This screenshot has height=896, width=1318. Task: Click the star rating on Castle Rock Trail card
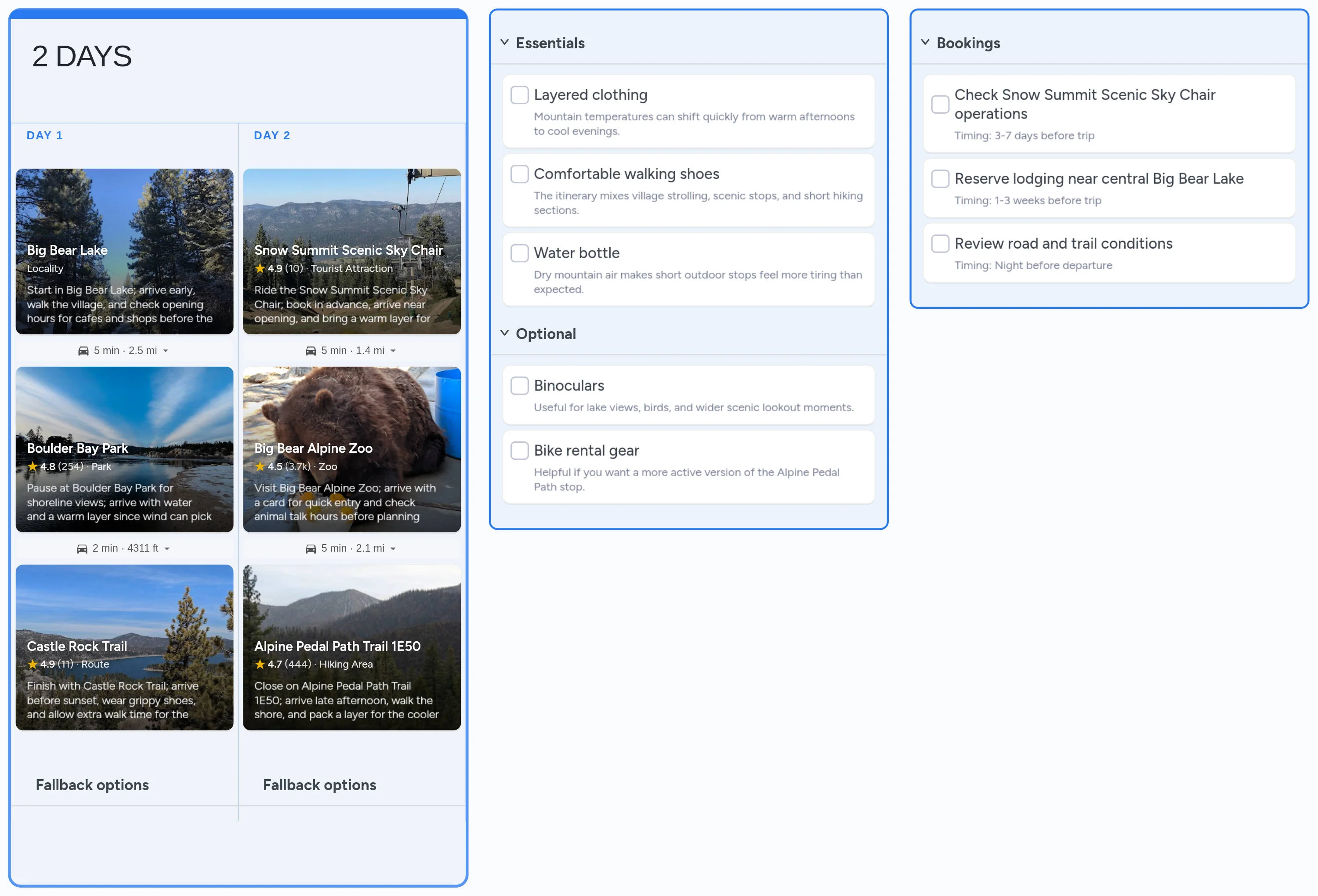pos(33,664)
